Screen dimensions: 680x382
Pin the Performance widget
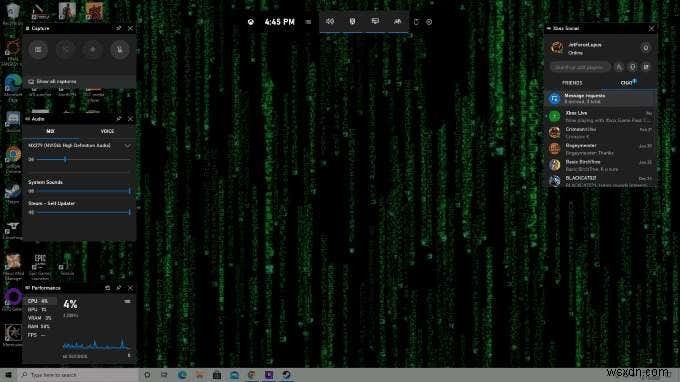118,288
